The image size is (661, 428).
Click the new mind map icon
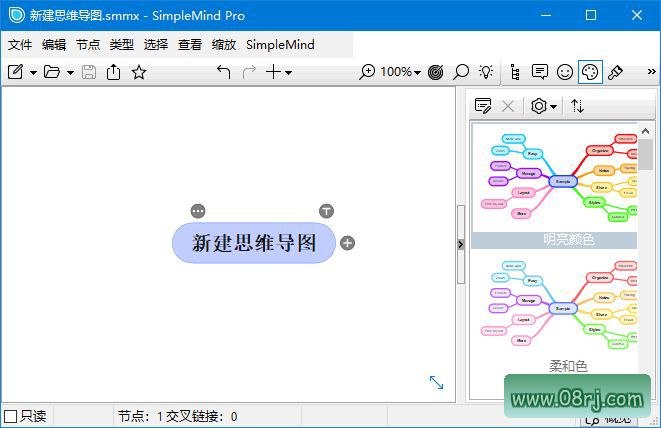pyautogui.click(x=15, y=72)
